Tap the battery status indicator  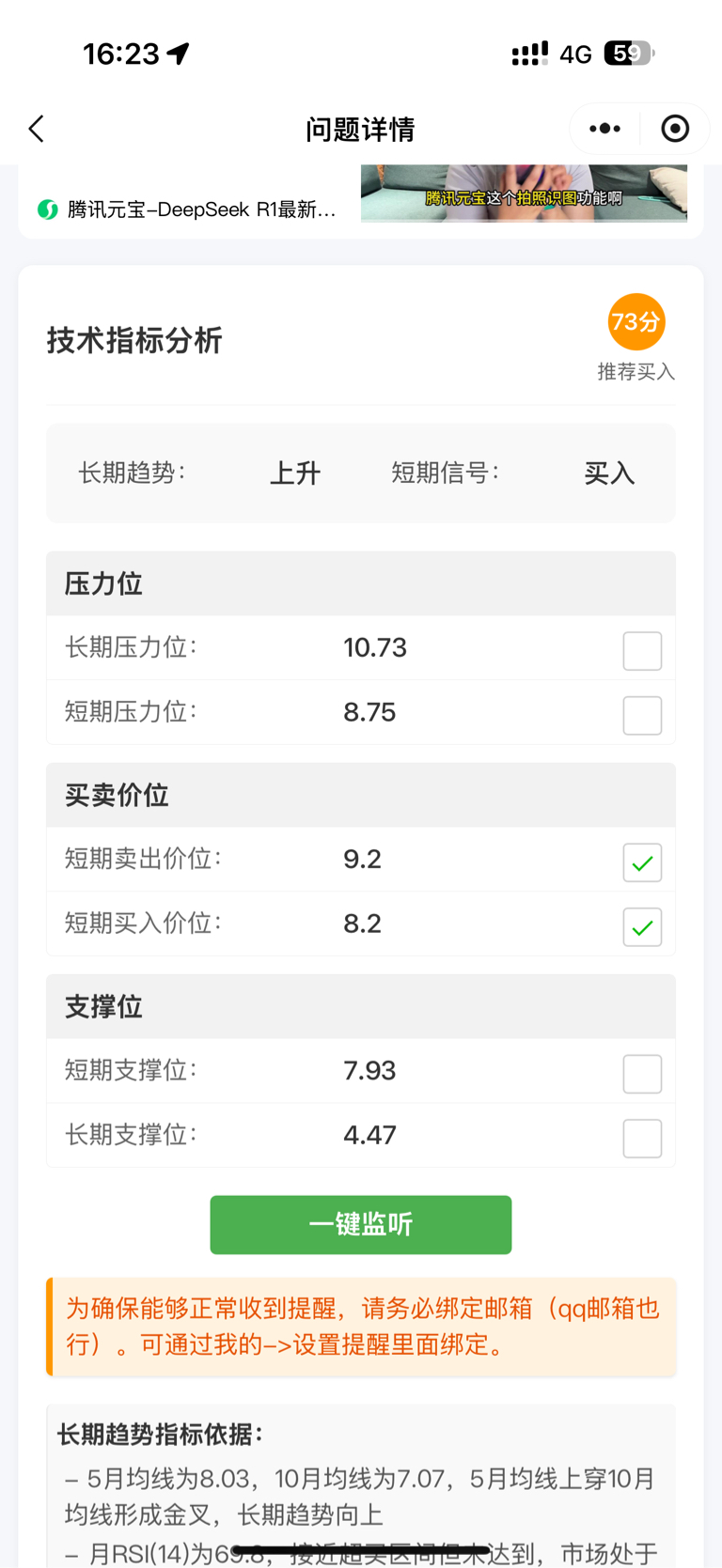[x=629, y=54]
